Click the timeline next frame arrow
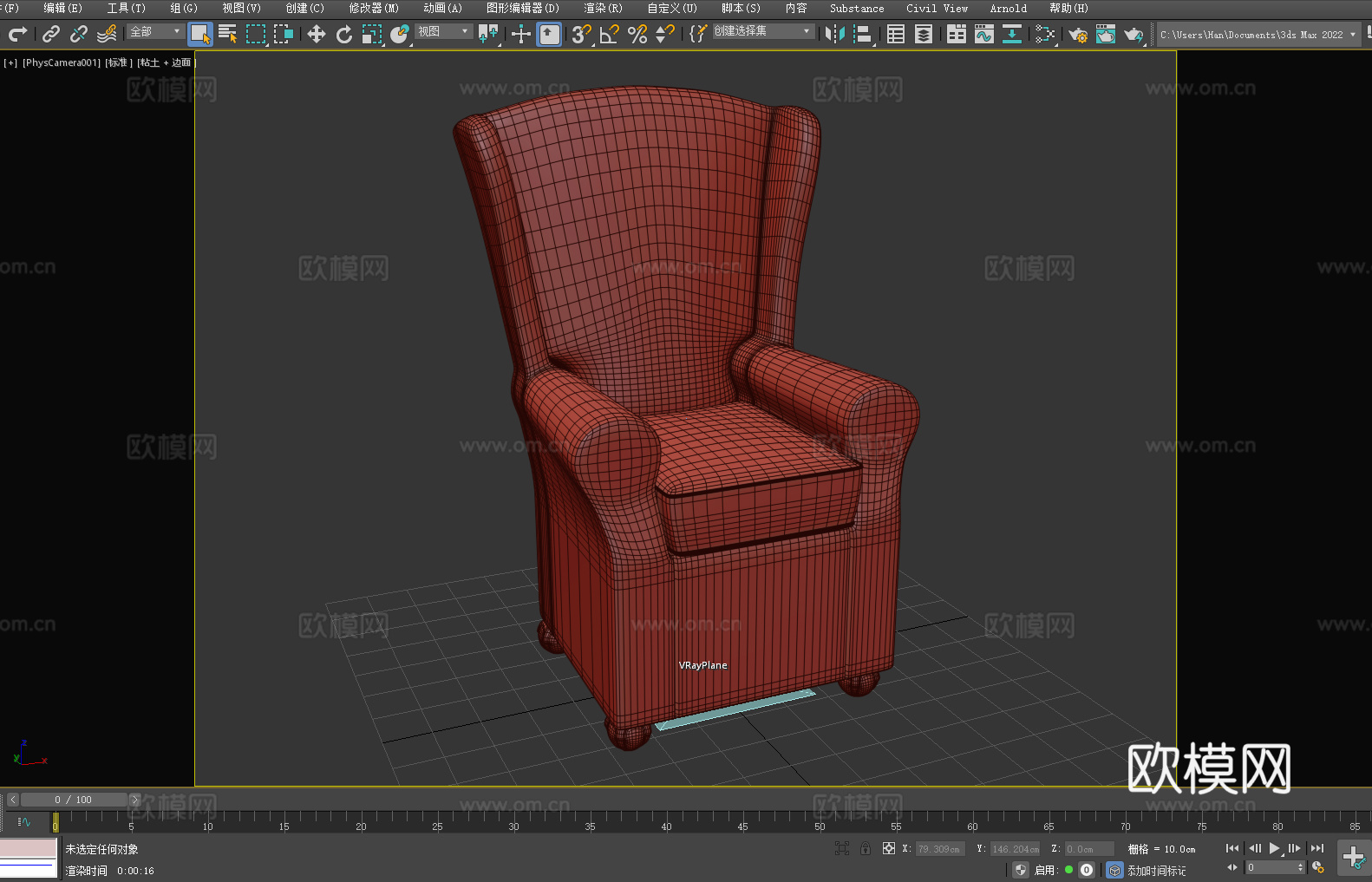Viewport: 1372px width, 882px height. (134, 800)
